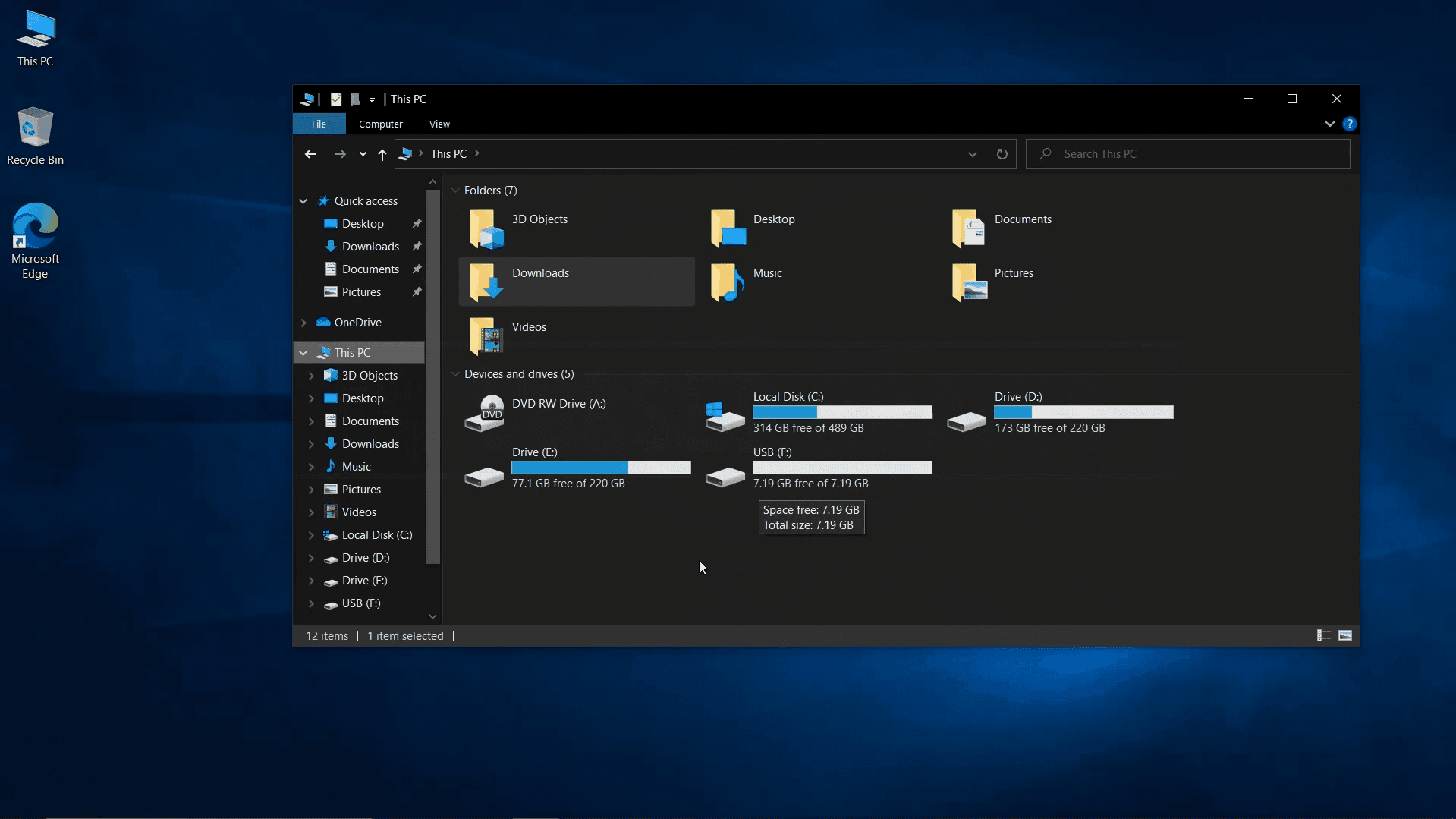This screenshot has width=1456, height=819.
Task: Select Drive (E:) in the navigation tree
Action: [x=364, y=581]
